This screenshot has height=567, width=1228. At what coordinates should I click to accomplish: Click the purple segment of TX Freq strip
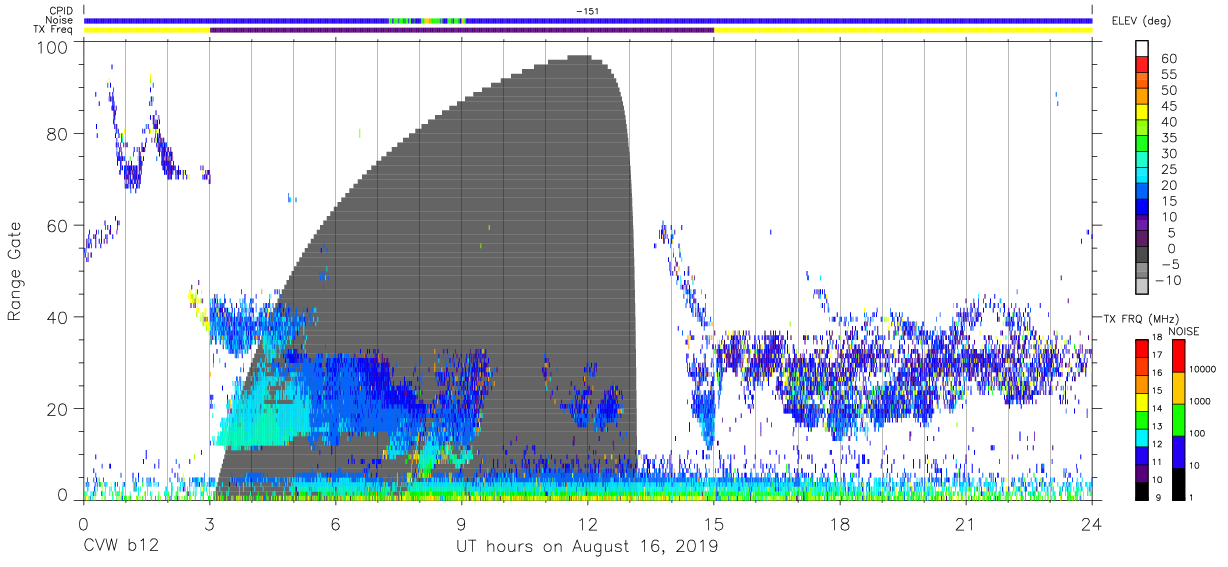click(x=462, y=30)
